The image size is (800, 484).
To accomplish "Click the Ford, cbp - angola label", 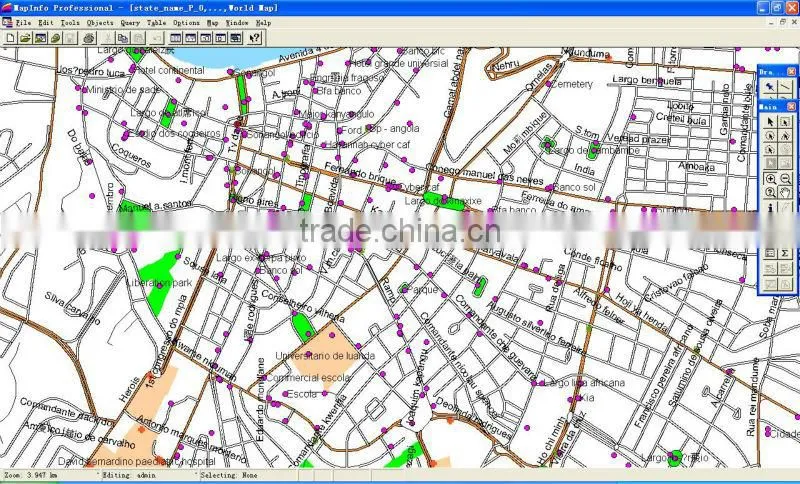I will point(380,129).
